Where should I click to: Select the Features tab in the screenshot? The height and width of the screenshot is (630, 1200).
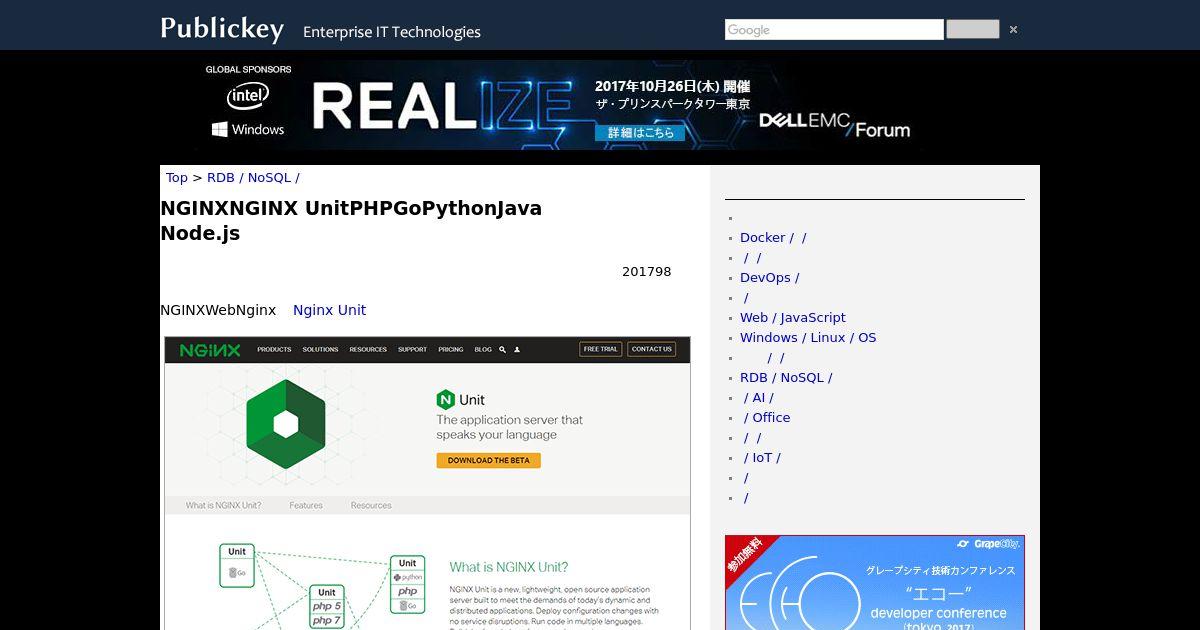click(306, 506)
